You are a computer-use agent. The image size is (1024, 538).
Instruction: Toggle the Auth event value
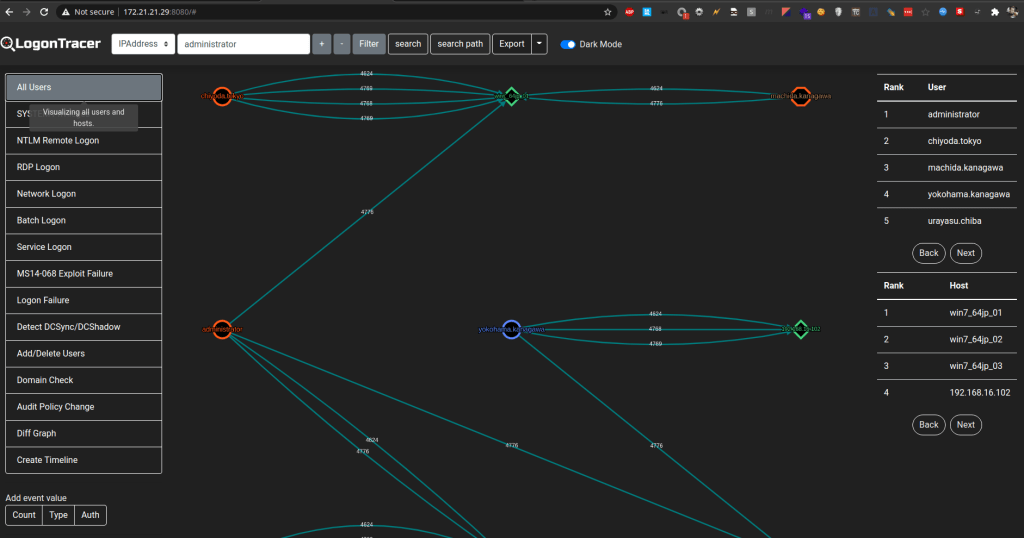pyautogui.click(x=90, y=515)
